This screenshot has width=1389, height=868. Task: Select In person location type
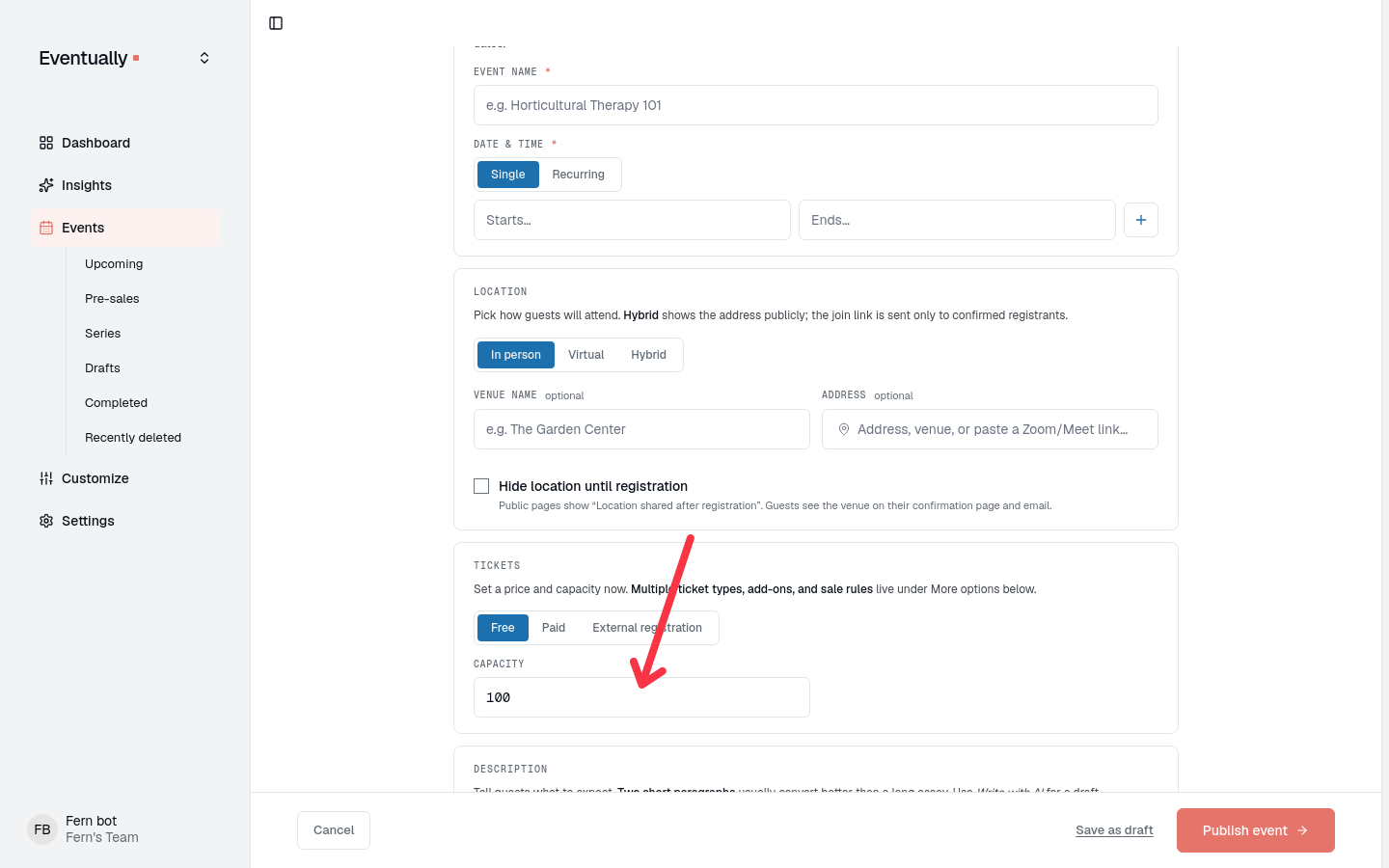click(x=516, y=355)
